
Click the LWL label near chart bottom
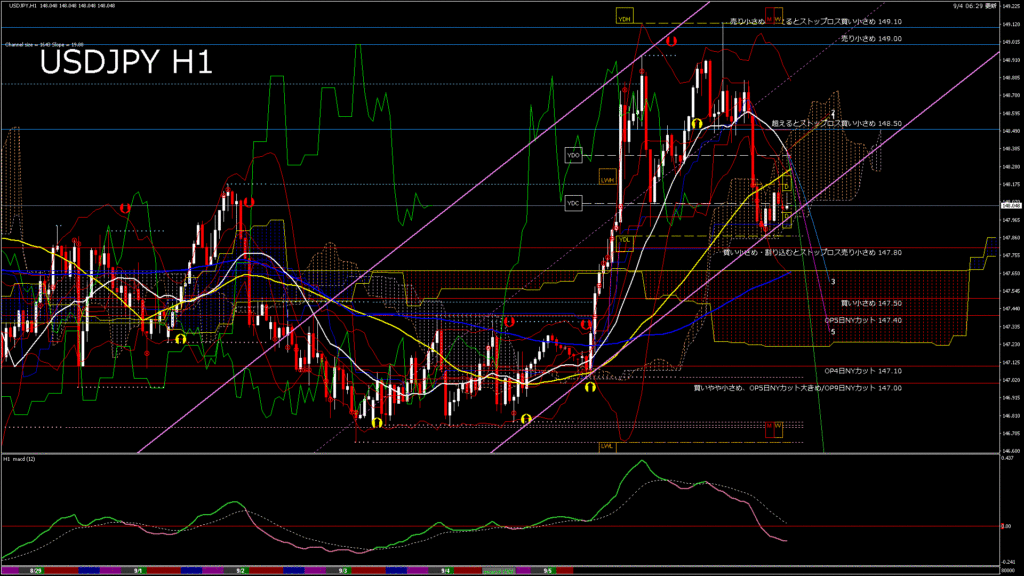[x=606, y=446]
